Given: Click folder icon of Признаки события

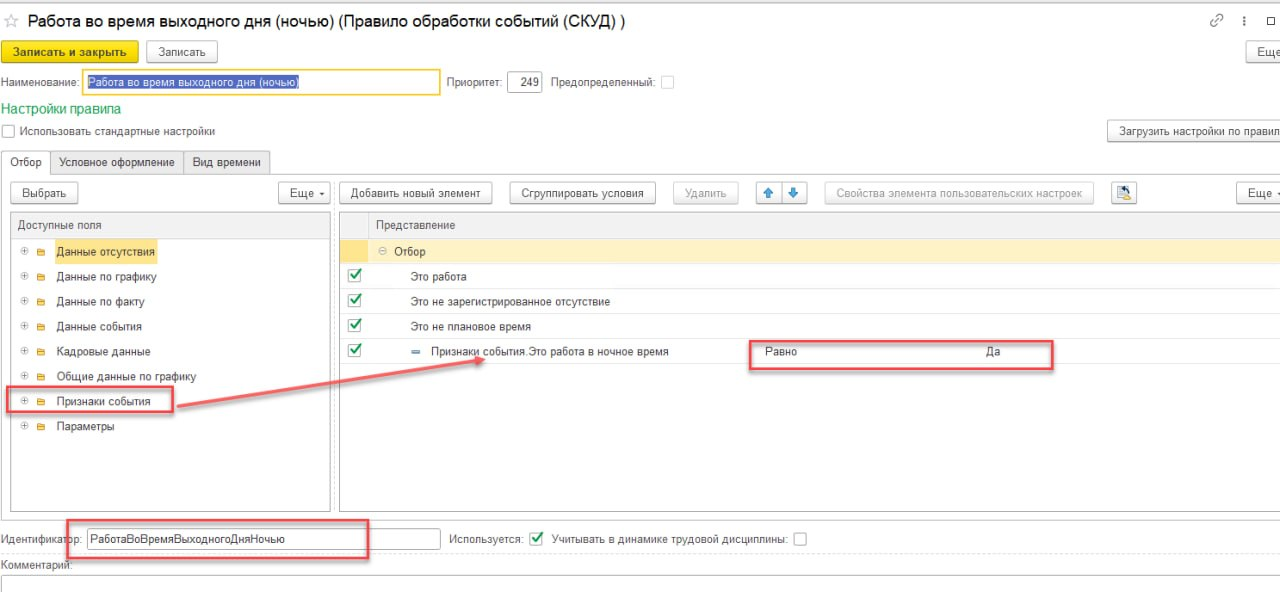Looking at the screenshot, I should (41, 402).
